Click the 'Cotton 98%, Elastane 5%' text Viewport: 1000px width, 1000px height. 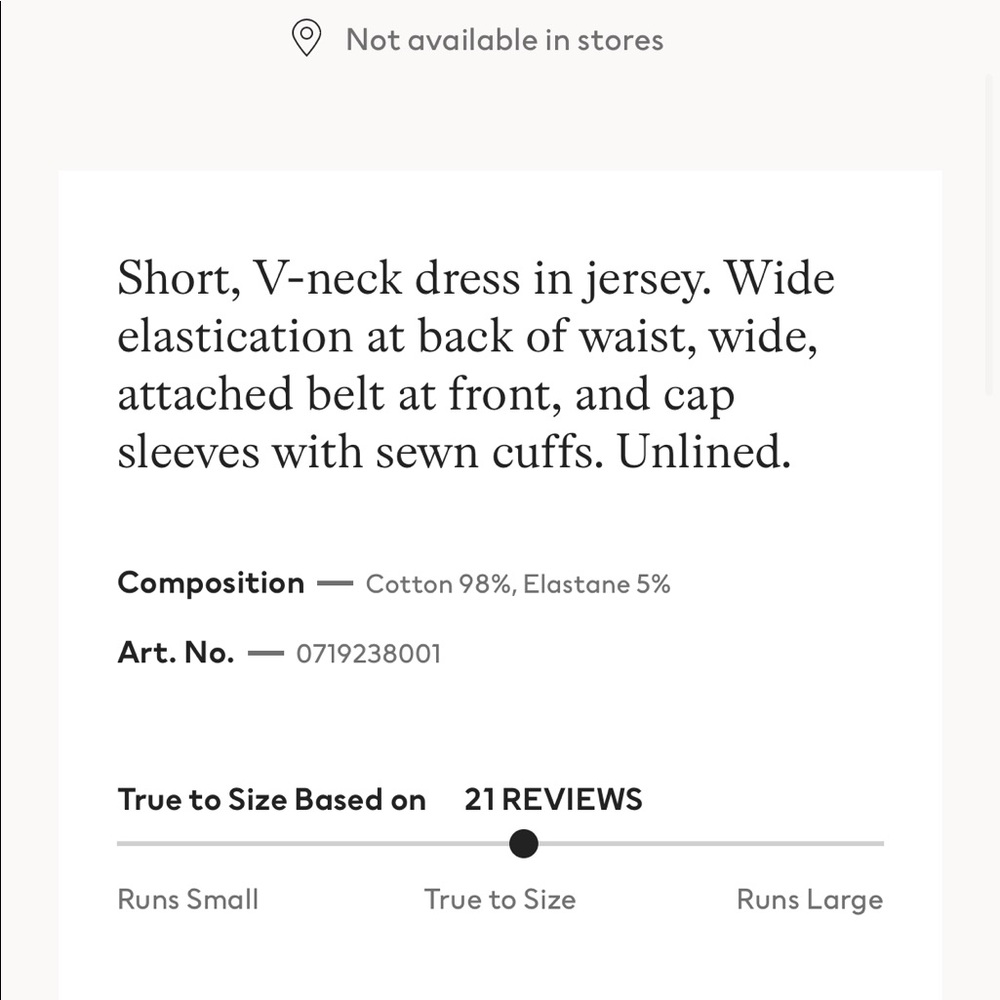518,584
